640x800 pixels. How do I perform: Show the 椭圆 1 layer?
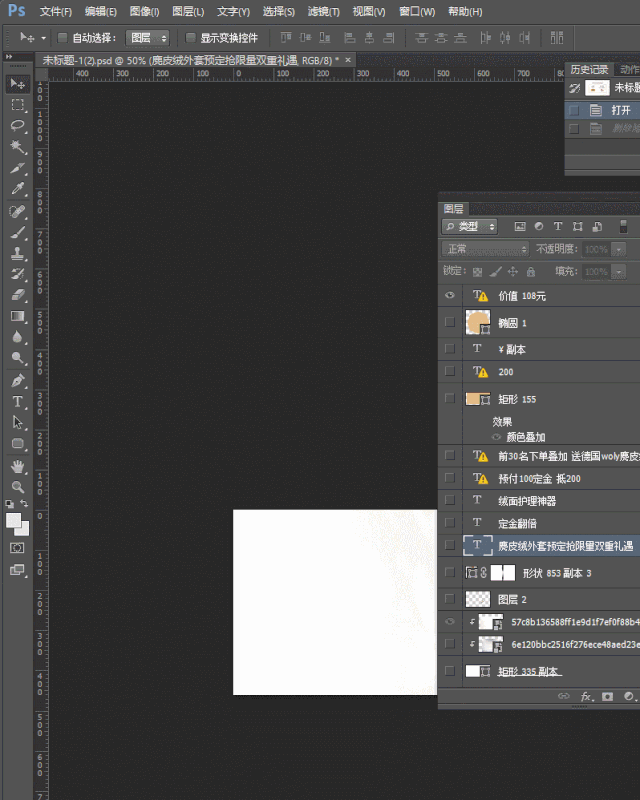450,322
